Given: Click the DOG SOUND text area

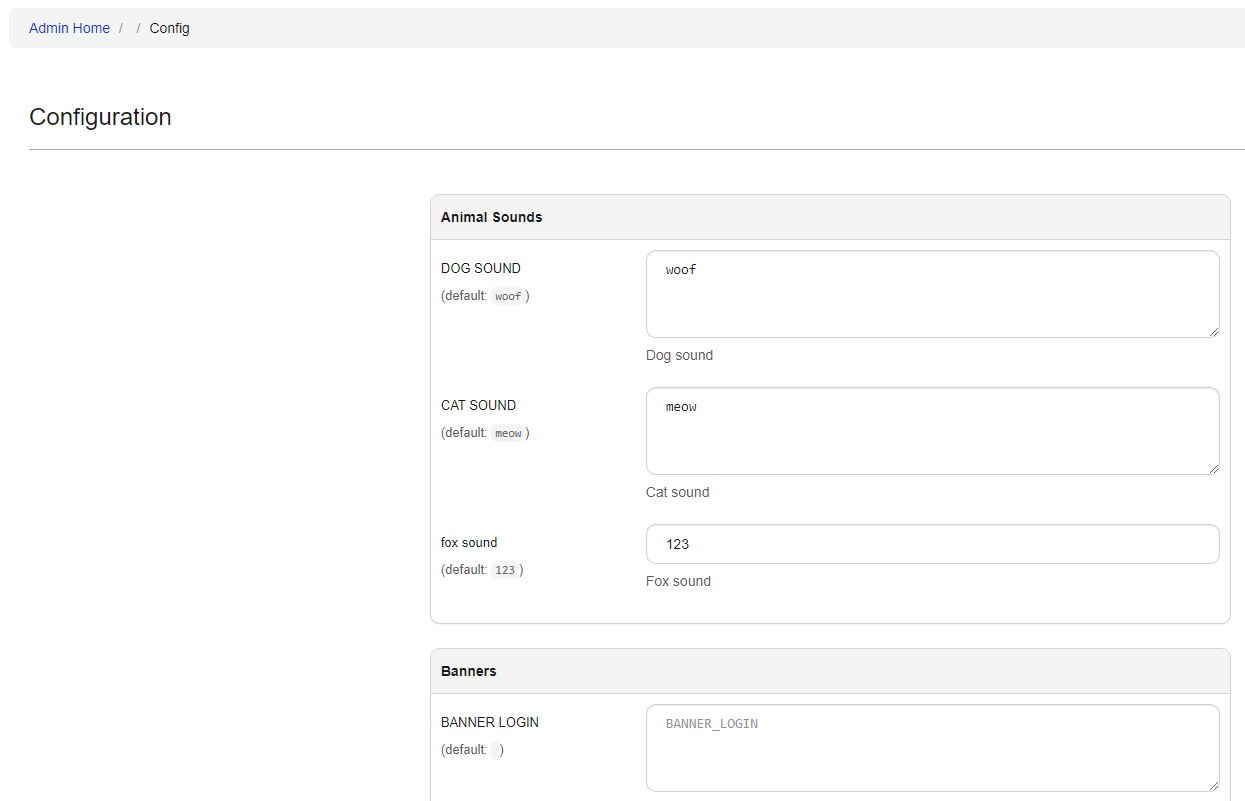Looking at the screenshot, I should click(932, 293).
